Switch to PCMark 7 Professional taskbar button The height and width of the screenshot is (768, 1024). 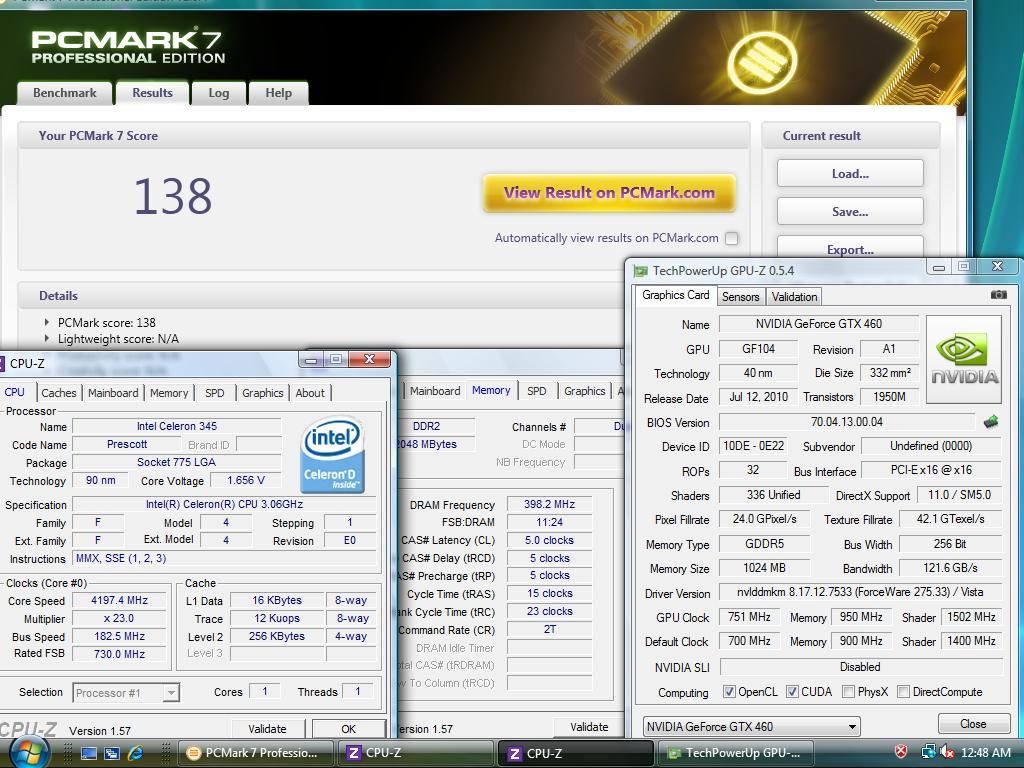[x=255, y=753]
